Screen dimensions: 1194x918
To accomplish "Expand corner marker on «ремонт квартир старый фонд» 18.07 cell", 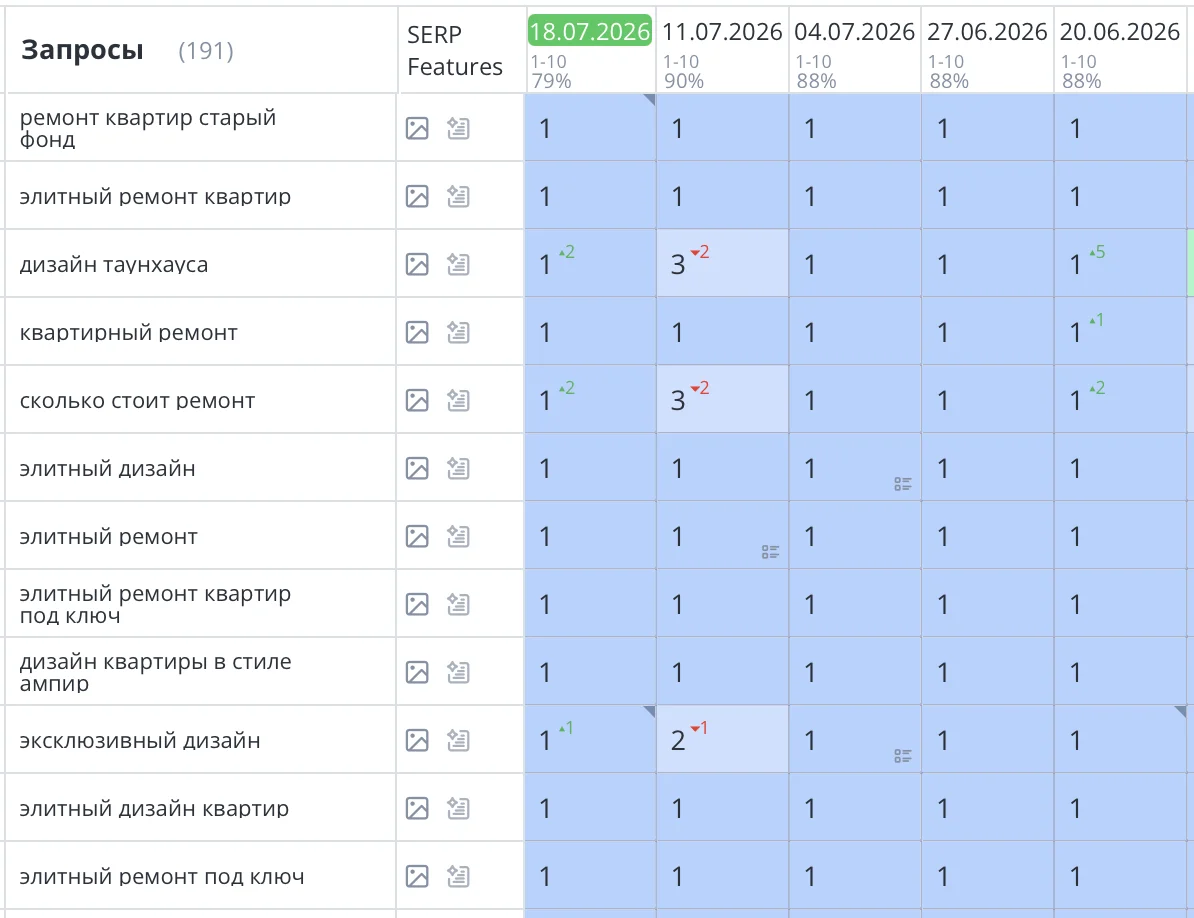I will coord(650,100).
